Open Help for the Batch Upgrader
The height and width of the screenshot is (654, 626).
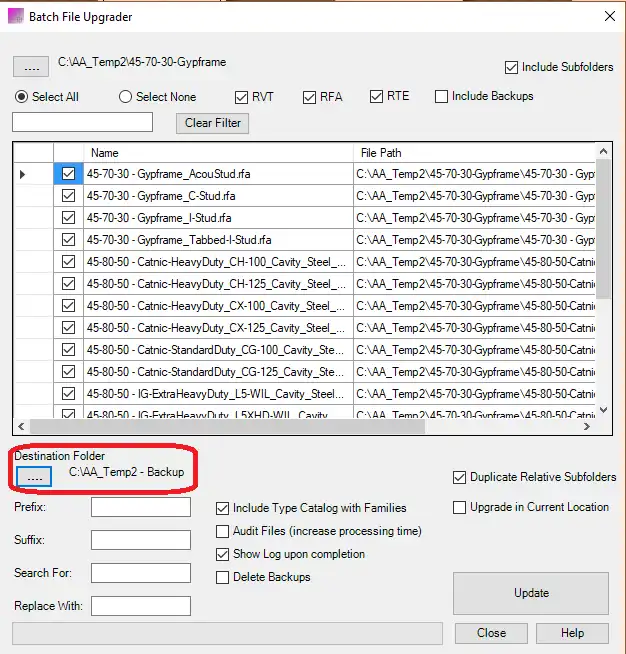(x=572, y=633)
